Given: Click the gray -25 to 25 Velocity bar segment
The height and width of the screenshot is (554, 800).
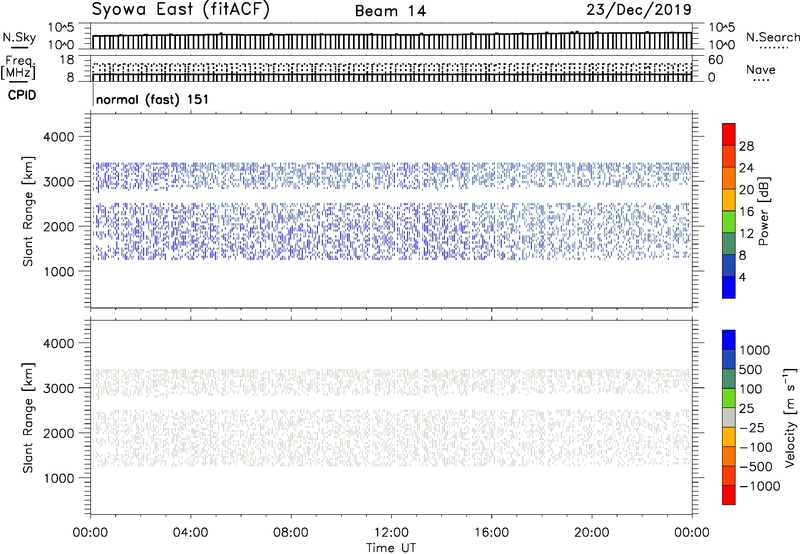Looking at the screenshot, I should point(729,417).
